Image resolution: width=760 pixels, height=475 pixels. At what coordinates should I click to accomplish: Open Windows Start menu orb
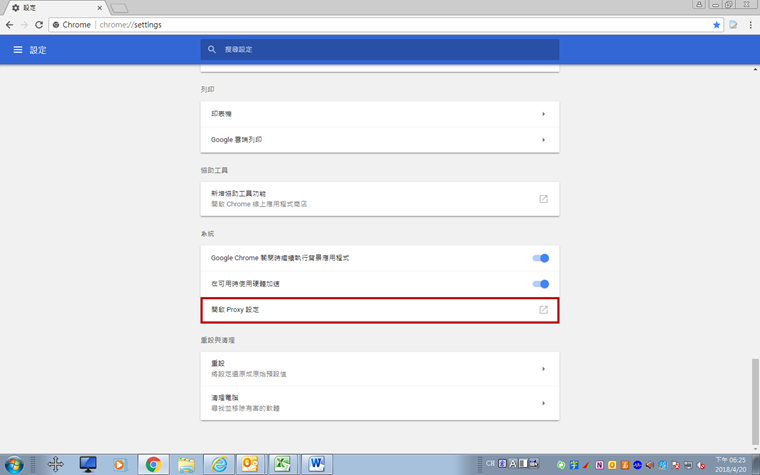pyautogui.click(x=14, y=464)
